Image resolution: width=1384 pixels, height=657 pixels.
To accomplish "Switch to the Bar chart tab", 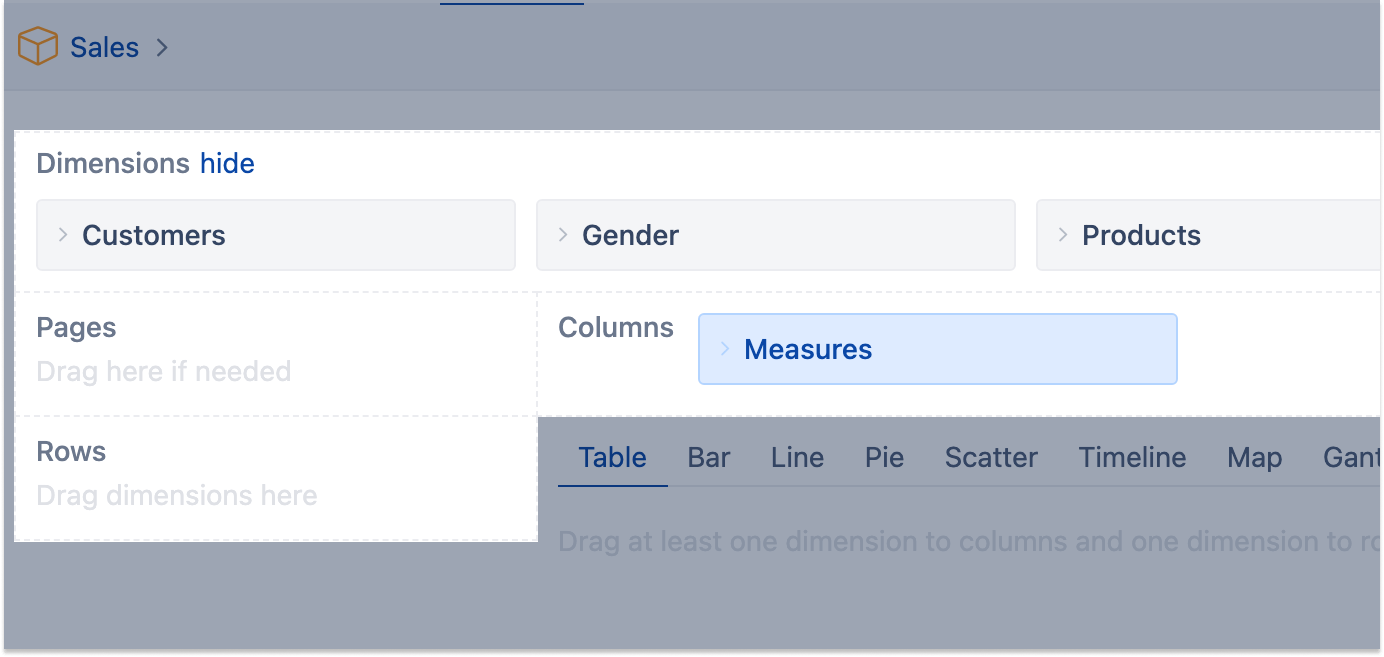I will point(709,458).
